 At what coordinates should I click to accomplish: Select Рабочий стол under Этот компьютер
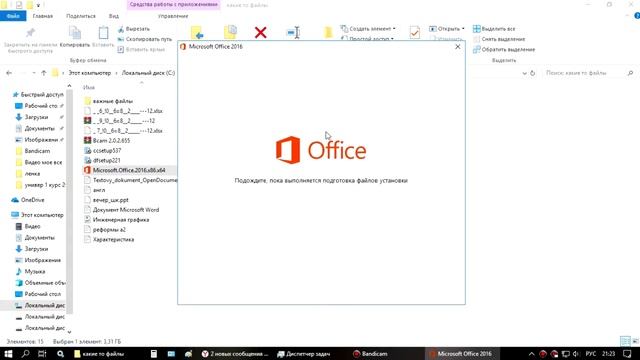pyautogui.click(x=38, y=294)
